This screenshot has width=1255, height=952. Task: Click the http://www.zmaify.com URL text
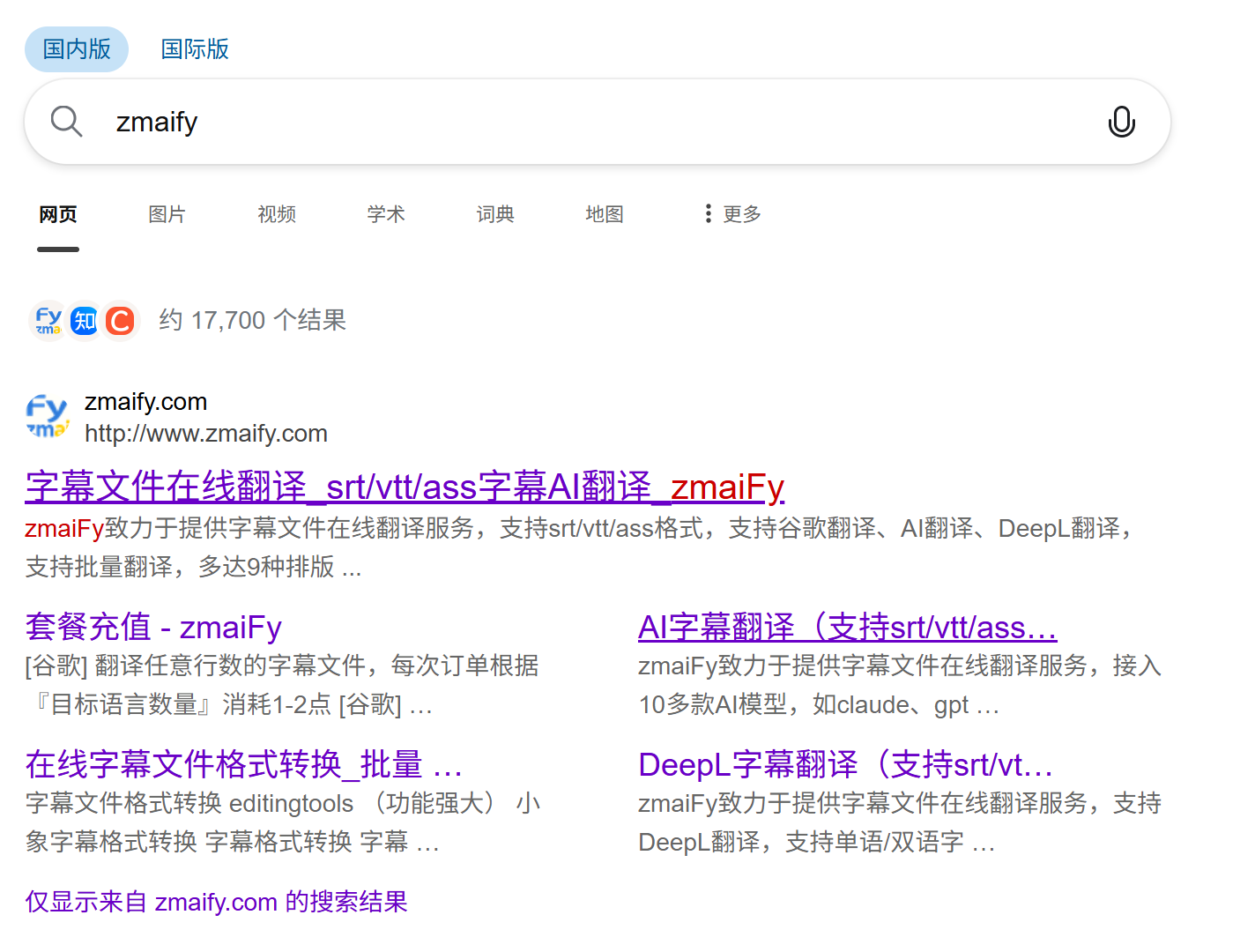206,434
